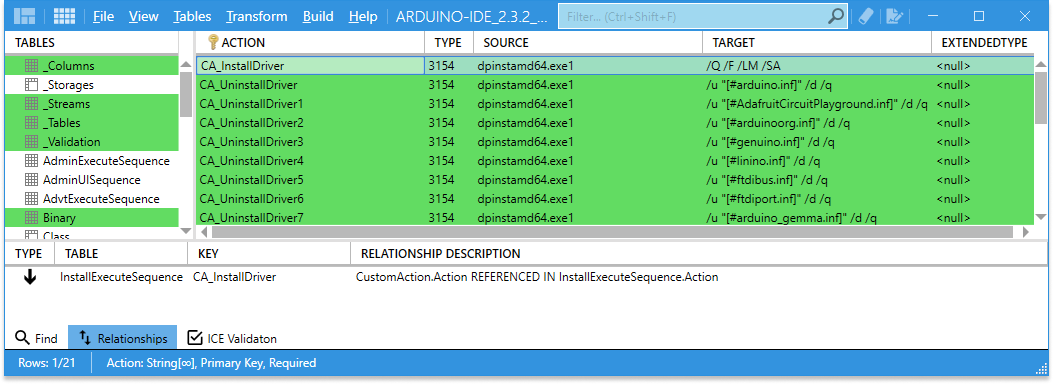Select the _Storages table
The height and width of the screenshot is (384, 1053).
click(x=92, y=85)
